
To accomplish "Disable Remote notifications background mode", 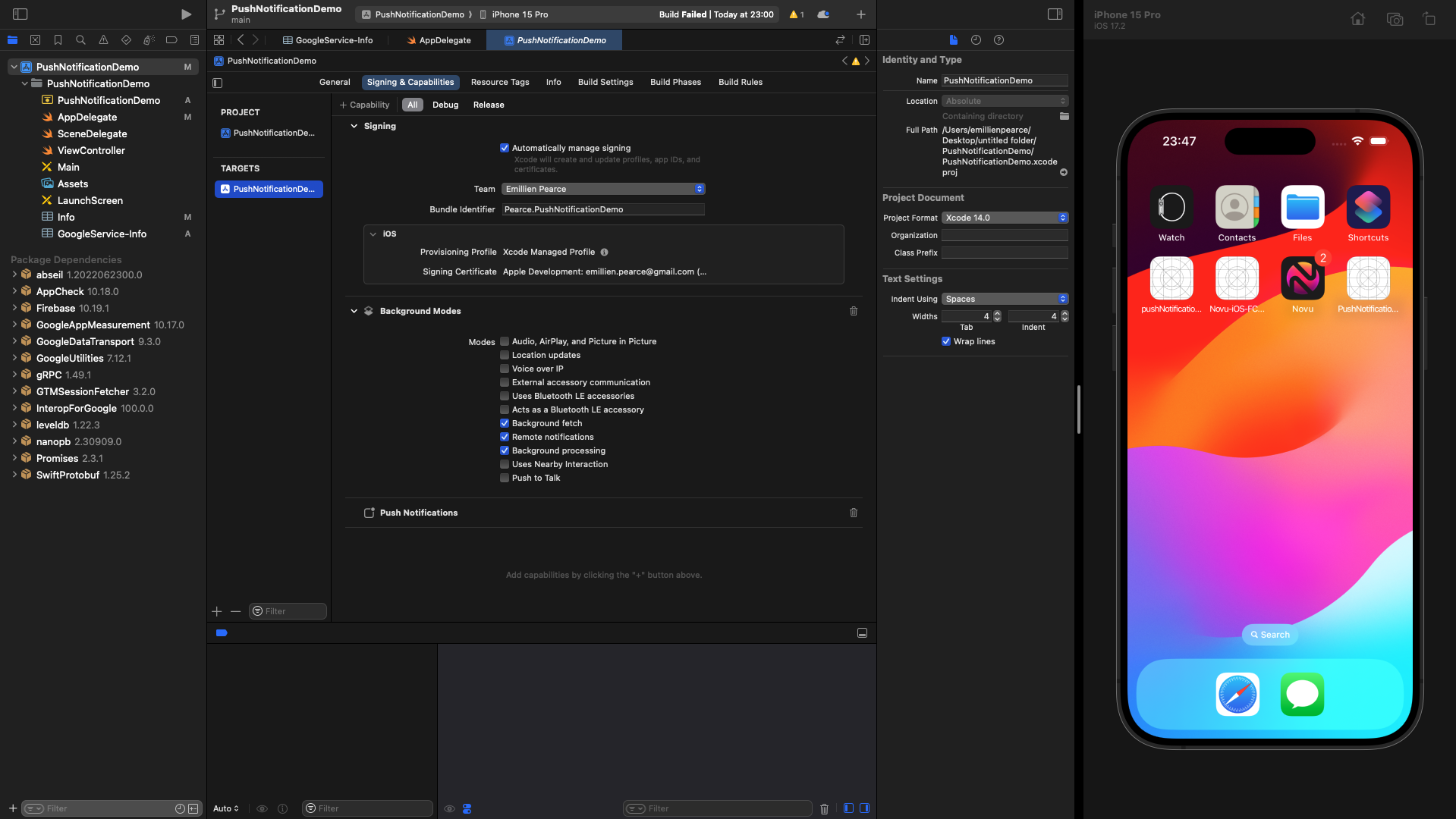I will pyautogui.click(x=505, y=437).
